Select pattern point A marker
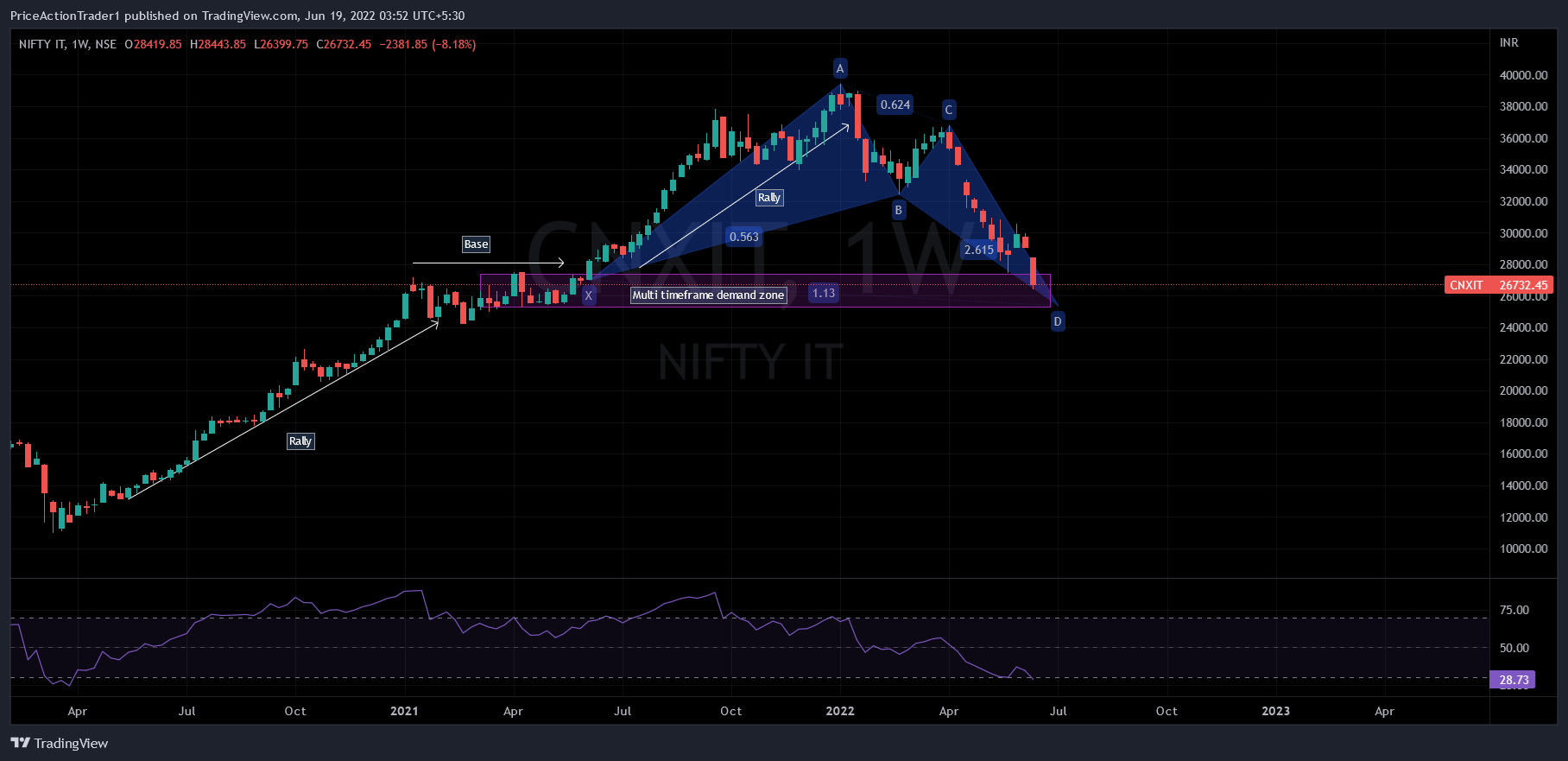The width and height of the screenshot is (1568, 761). click(x=840, y=68)
